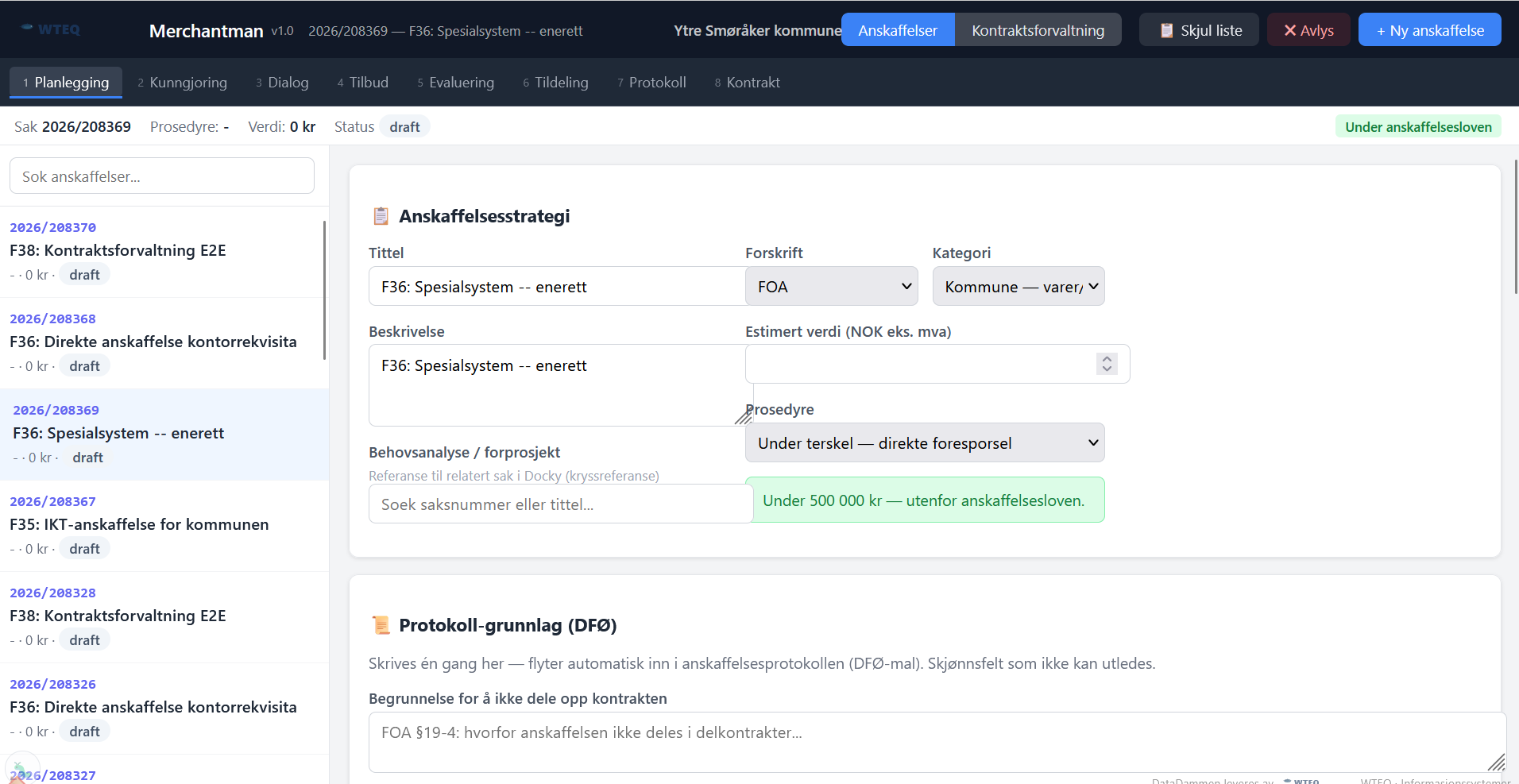Viewport: 1519px width, 784px height.
Task: Switch to the Planlegging tab
Action: [x=66, y=83]
